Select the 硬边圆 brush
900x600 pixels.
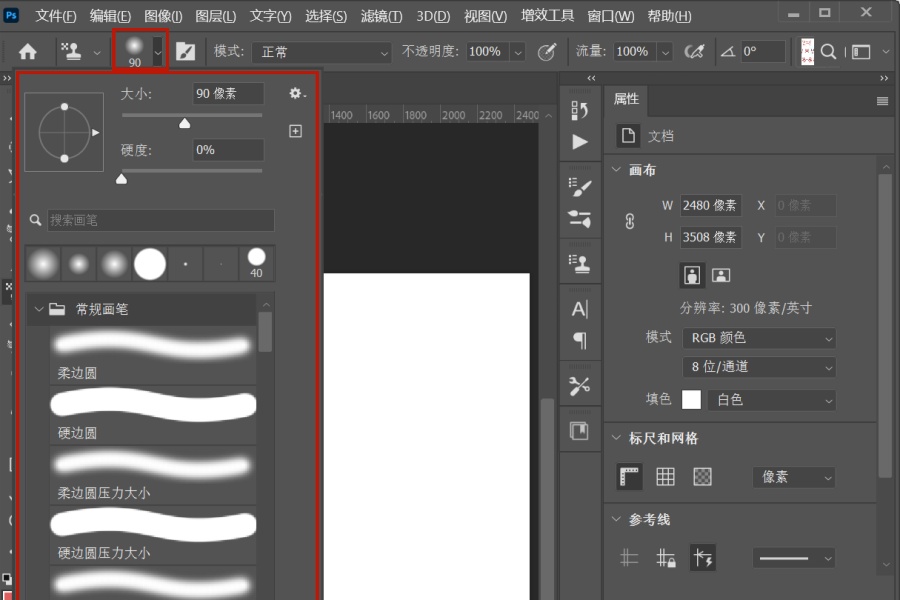pyautogui.click(x=153, y=415)
